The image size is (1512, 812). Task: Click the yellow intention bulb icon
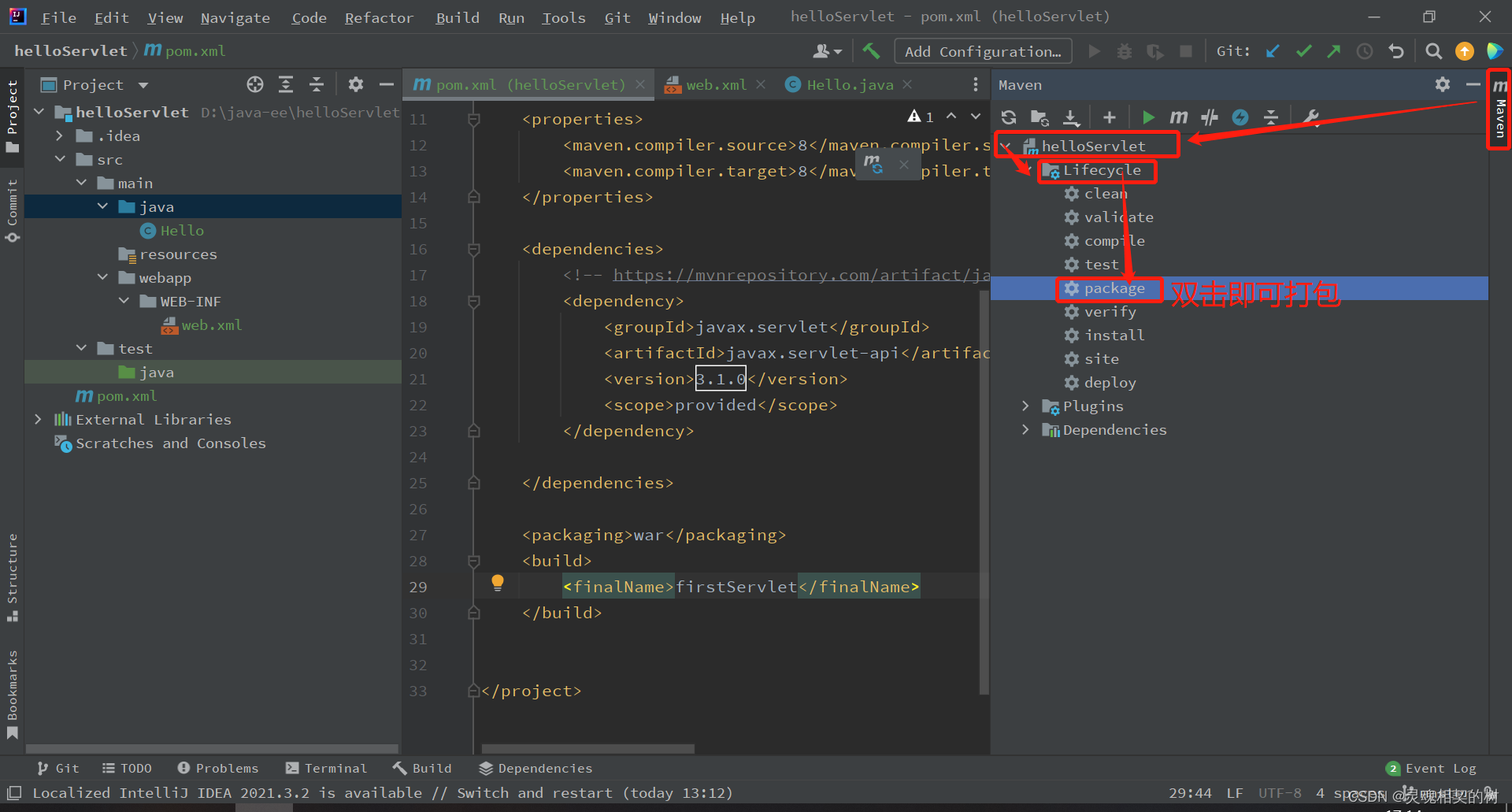pos(498,583)
